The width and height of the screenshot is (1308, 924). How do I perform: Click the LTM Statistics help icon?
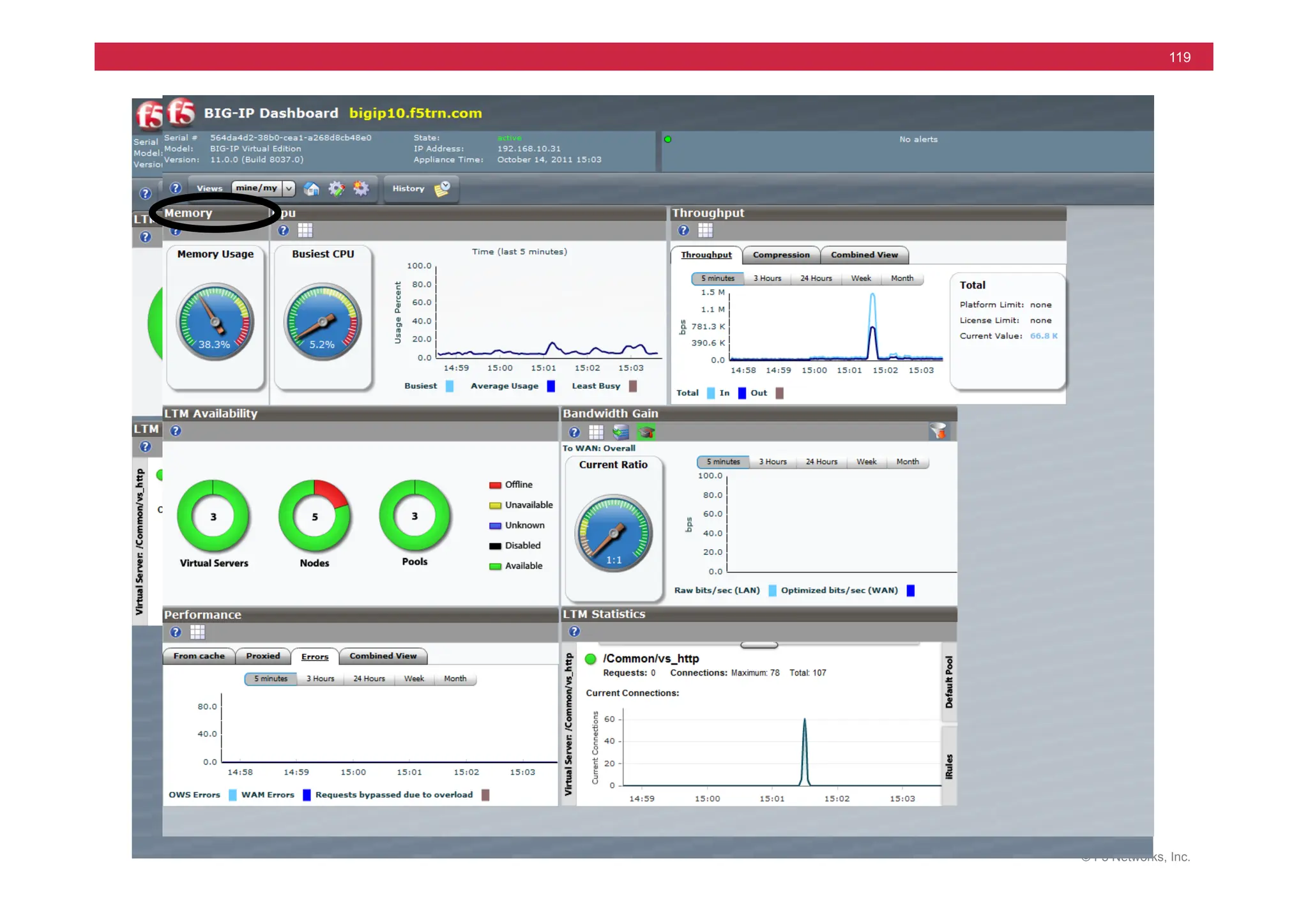click(x=575, y=632)
